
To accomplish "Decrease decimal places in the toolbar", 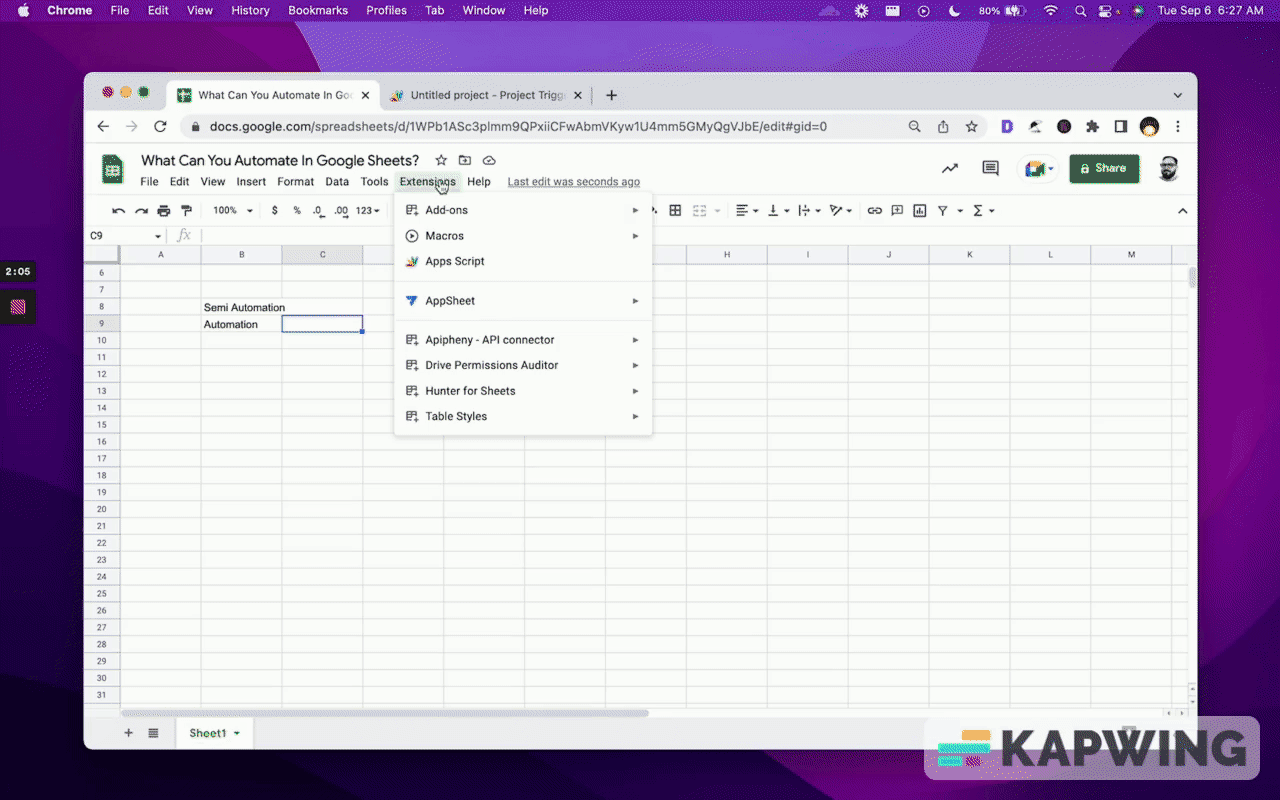I will tap(318, 211).
